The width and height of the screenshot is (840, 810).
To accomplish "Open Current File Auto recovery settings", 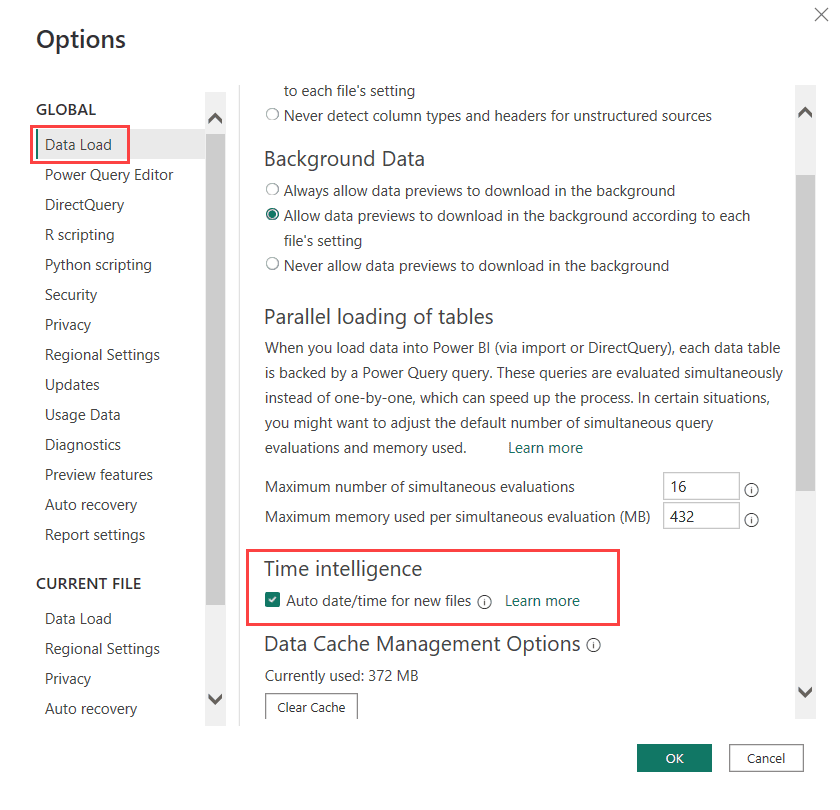I will point(91,709).
